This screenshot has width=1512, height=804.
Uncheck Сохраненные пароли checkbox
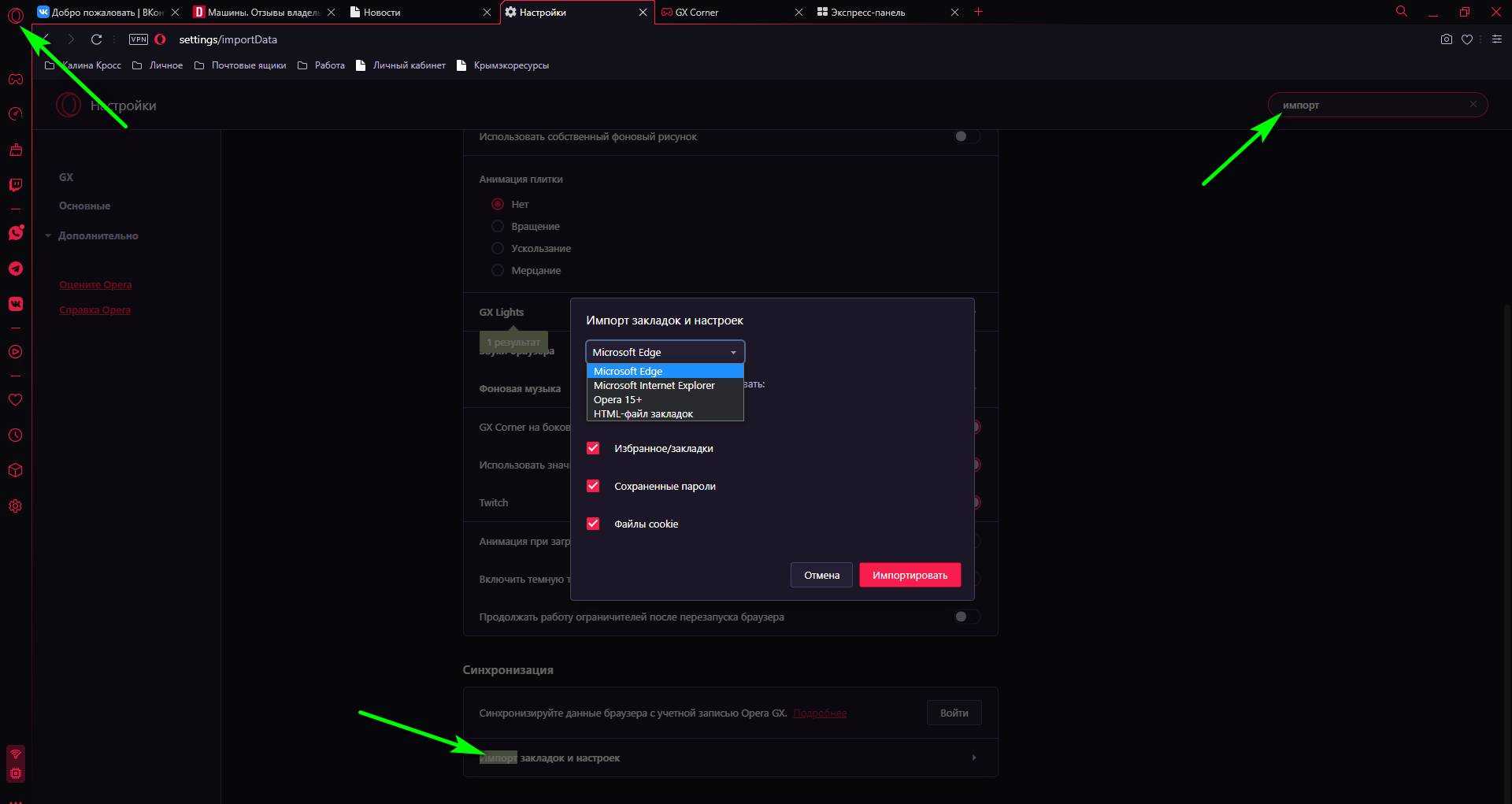pyautogui.click(x=593, y=486)
